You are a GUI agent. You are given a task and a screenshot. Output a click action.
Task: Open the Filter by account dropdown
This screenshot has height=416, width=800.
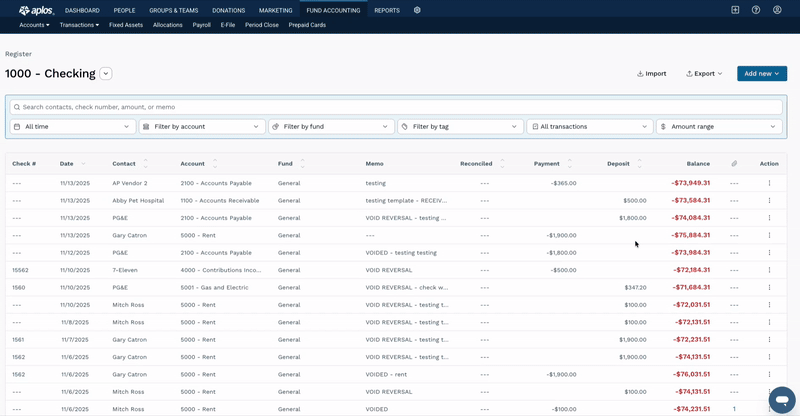[x=202, y=127]
